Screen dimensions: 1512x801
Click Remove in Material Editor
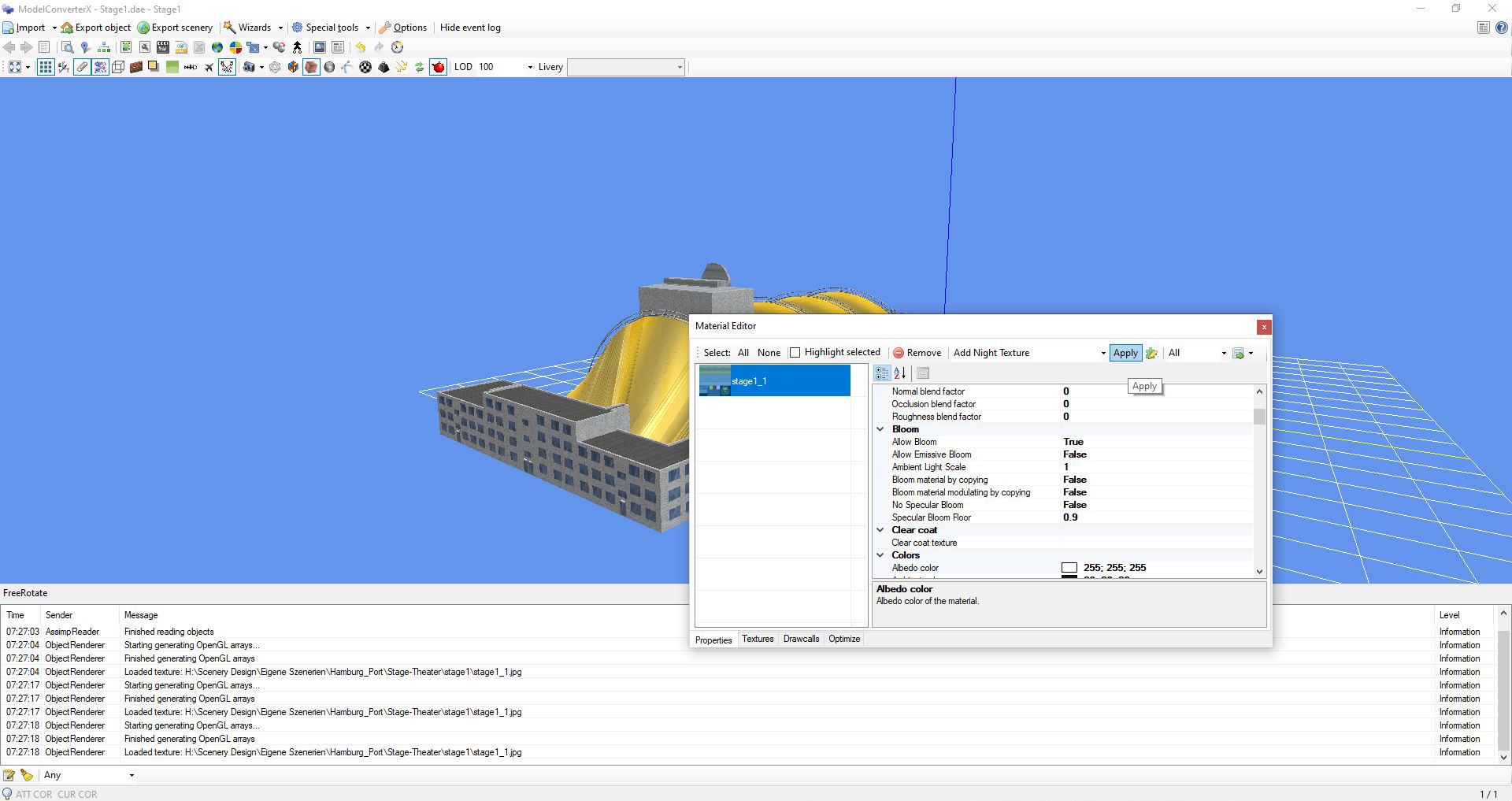pyautogui.click(x=917, y=353)
